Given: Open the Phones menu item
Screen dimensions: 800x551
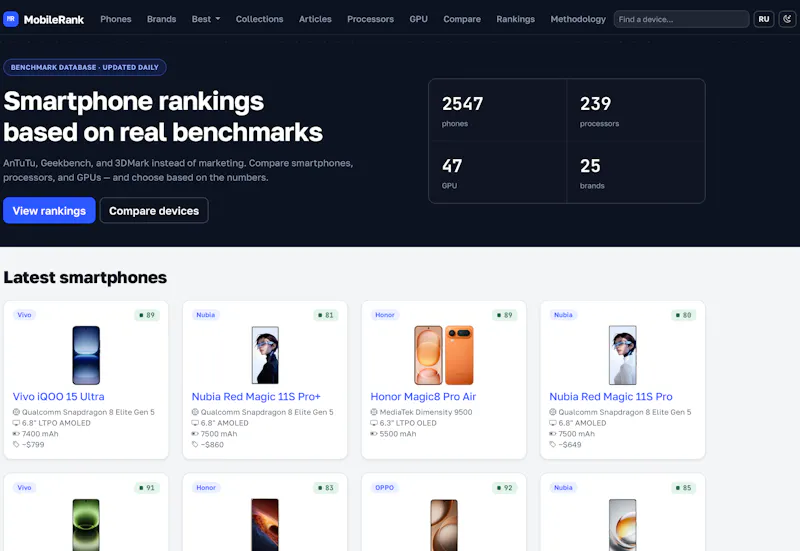Looking at the screenshot, I should click(x=116, y=19).
